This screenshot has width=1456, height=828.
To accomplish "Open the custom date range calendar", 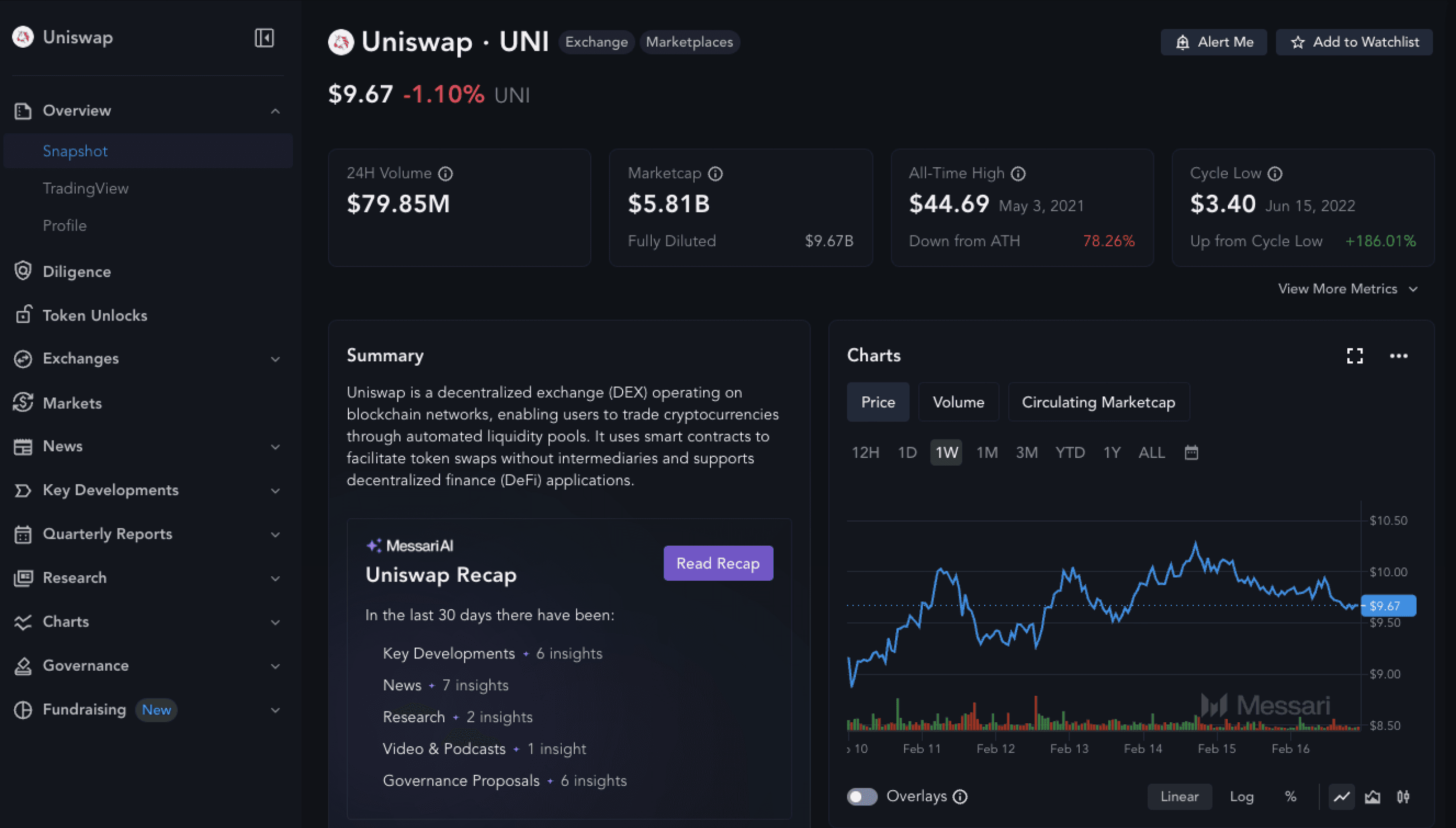I will point(1191,453).
